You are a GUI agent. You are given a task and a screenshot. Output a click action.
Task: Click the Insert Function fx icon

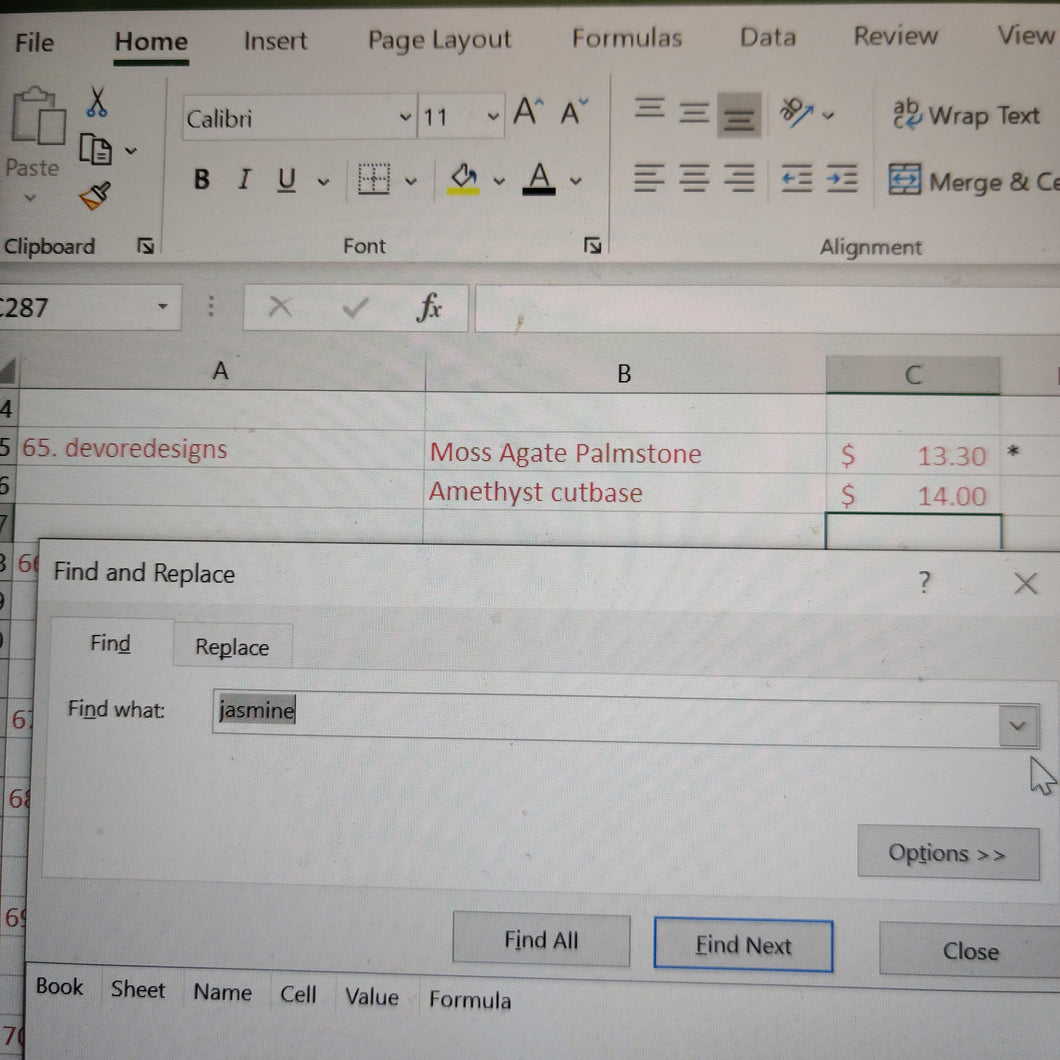[x=429, y=308]
